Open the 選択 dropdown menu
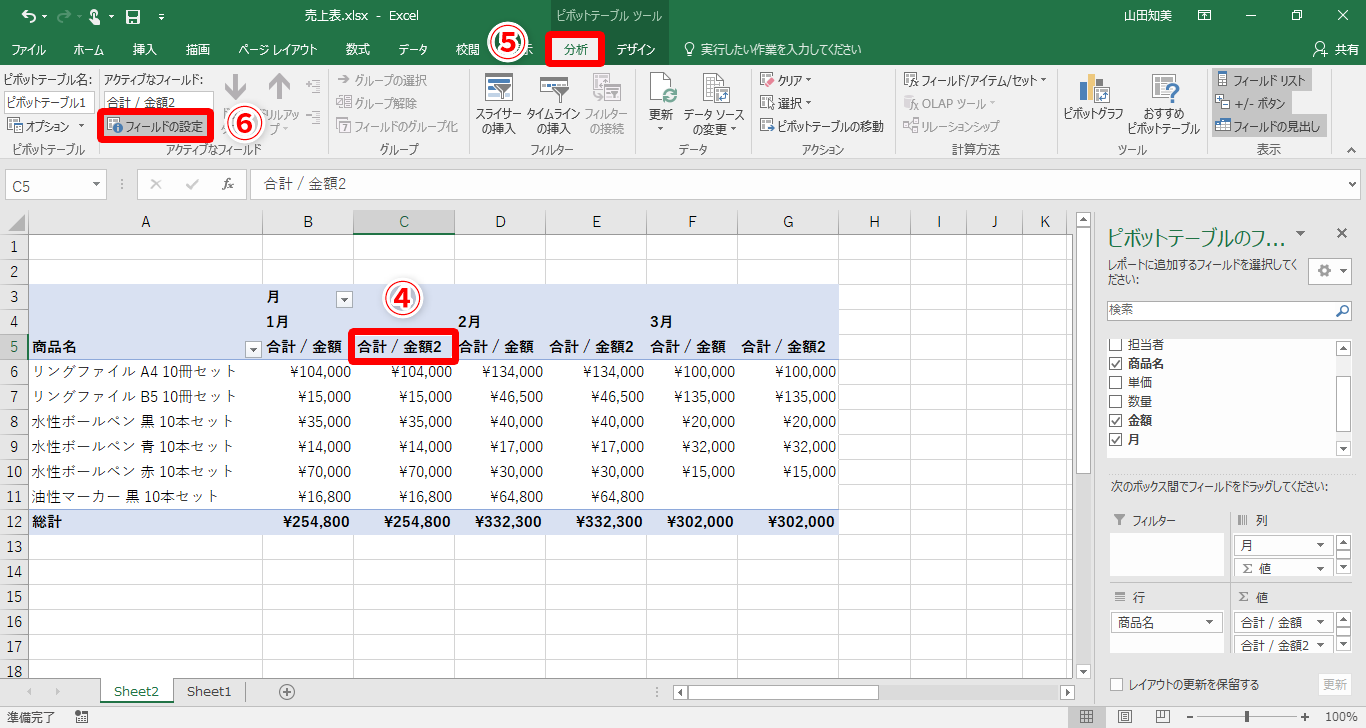Viewport: 1366px width, 728px height. 786,103
